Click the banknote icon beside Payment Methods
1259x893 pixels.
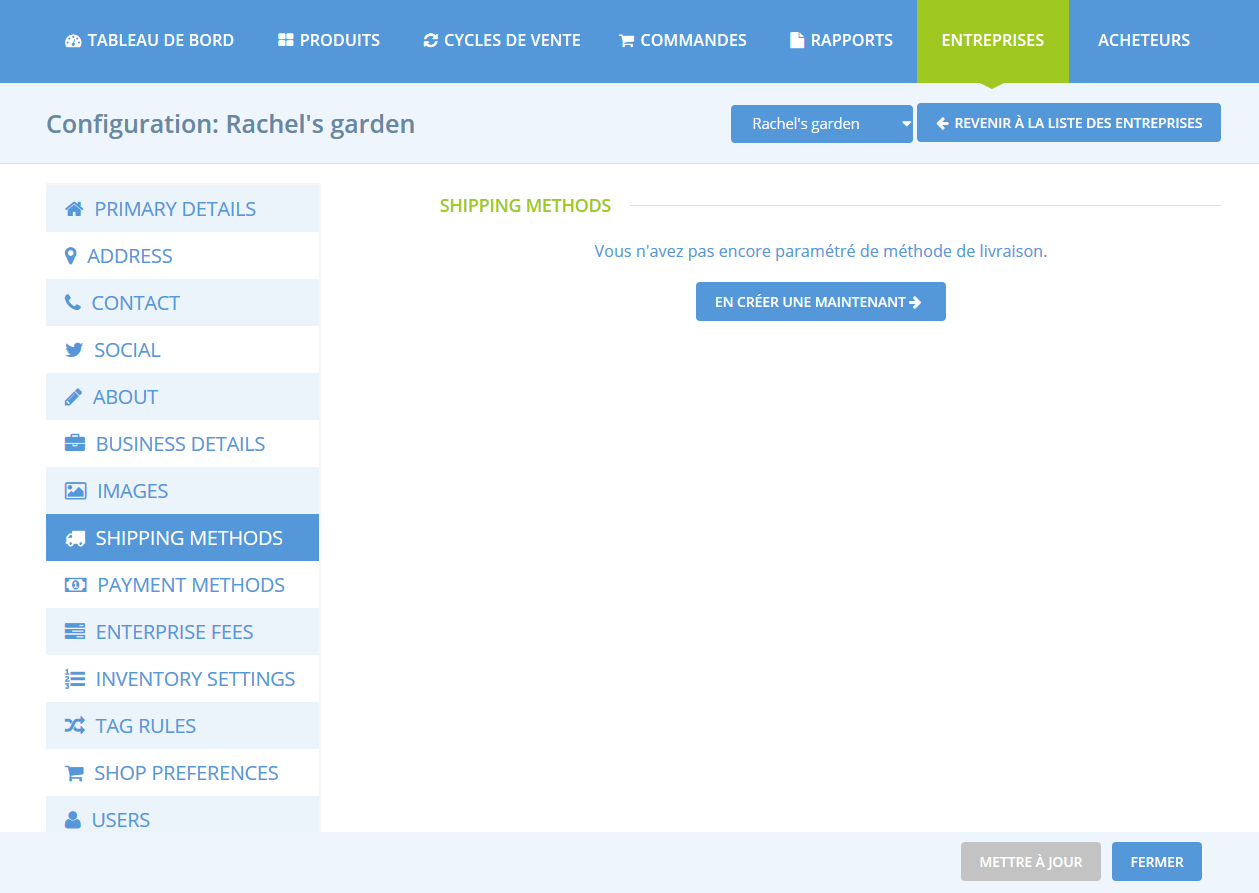[x=75, y=585]
